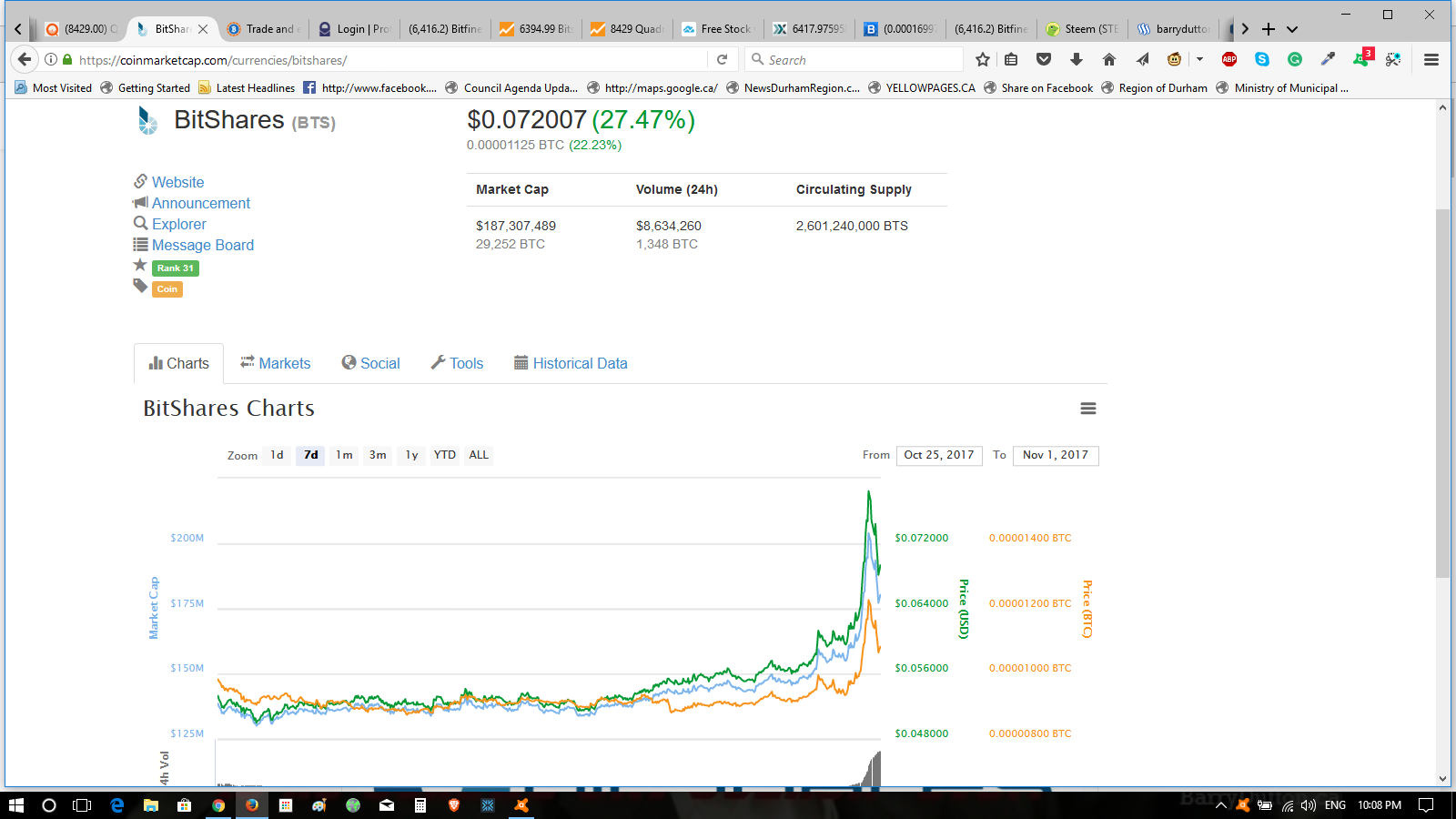The image size is (1456, 819).
Task: Go back to the previous page
Action: click(x=25, y=60)
